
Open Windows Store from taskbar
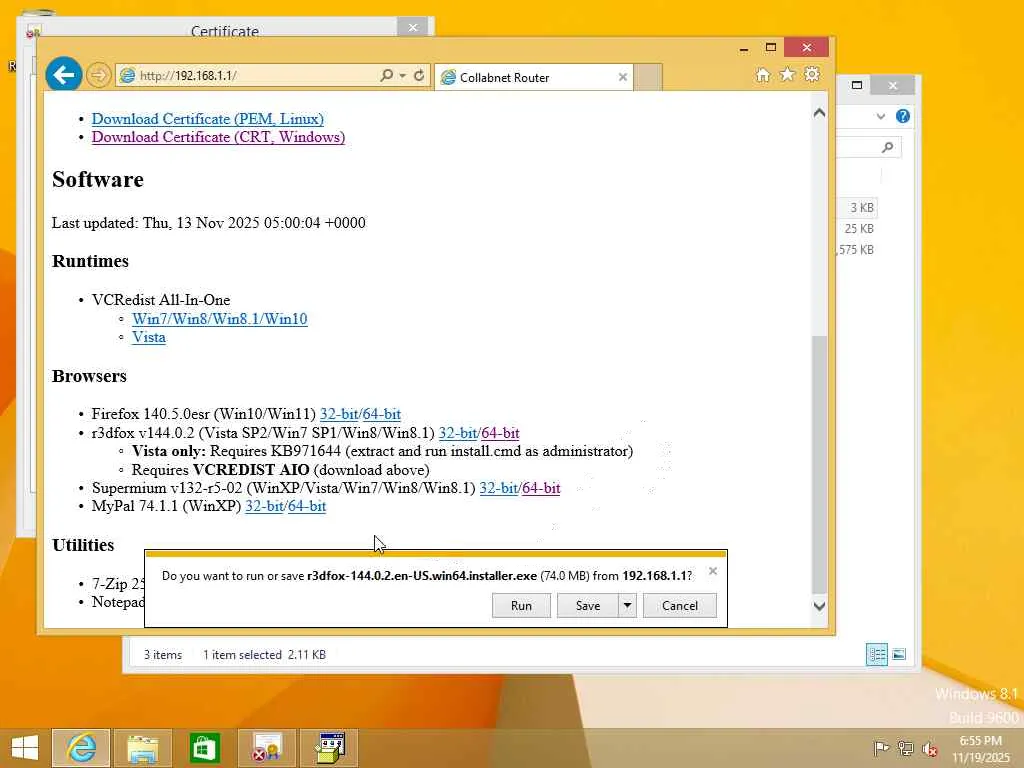point(204,748)
